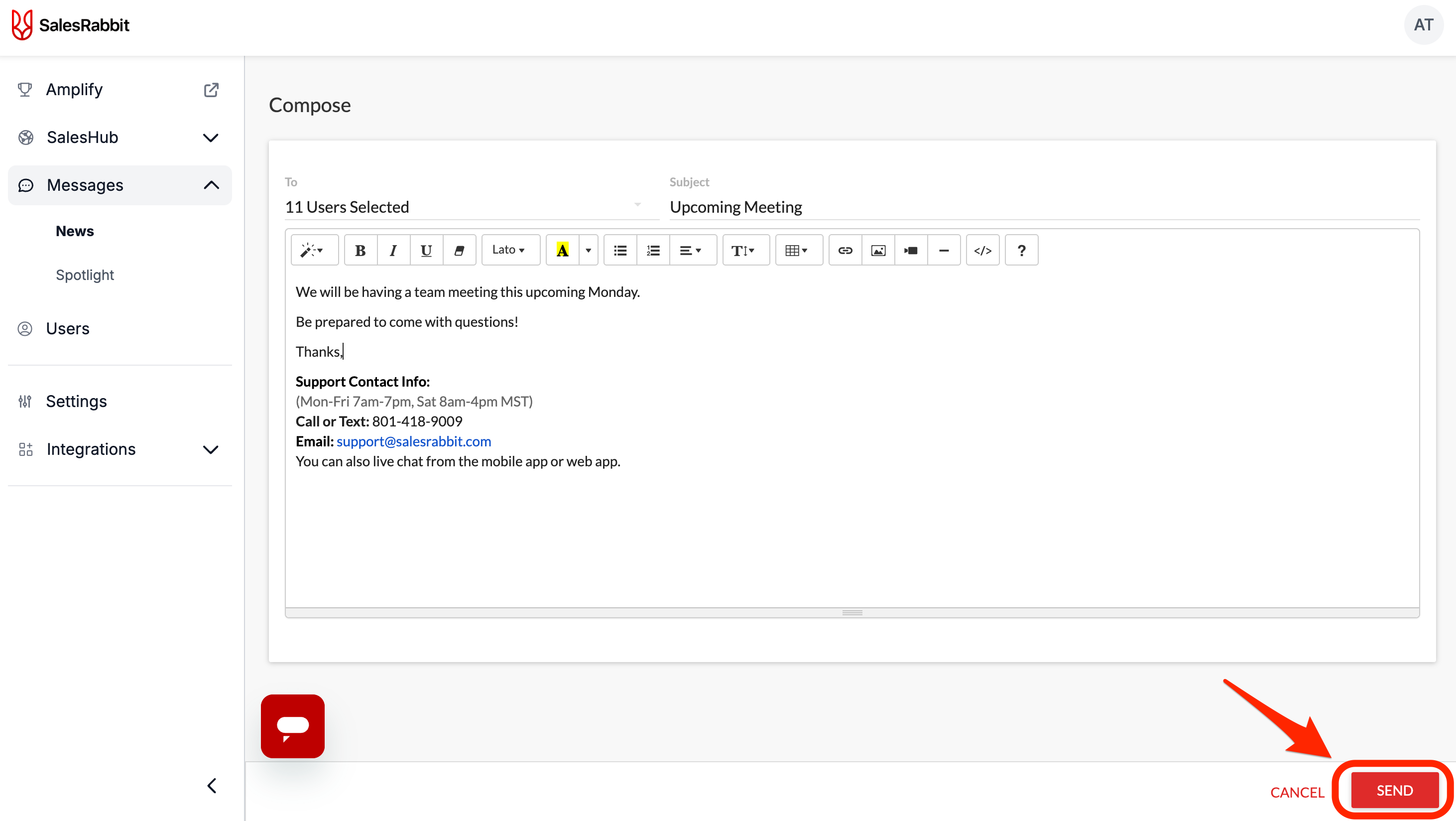Toggle italic formatting in editor toolbar
This screenshot has width=1456, height=821.
[x=393, y=251]
